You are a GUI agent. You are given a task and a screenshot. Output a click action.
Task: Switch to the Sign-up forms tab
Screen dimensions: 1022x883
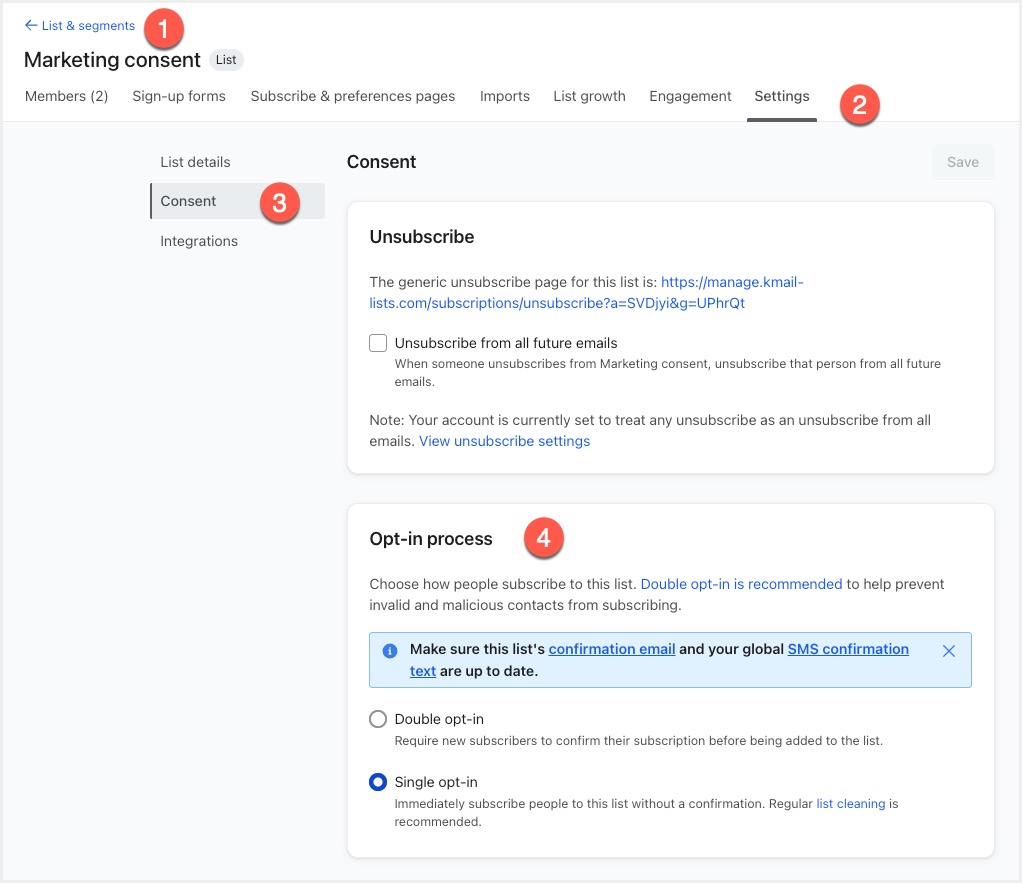click(x=179, y=96)
